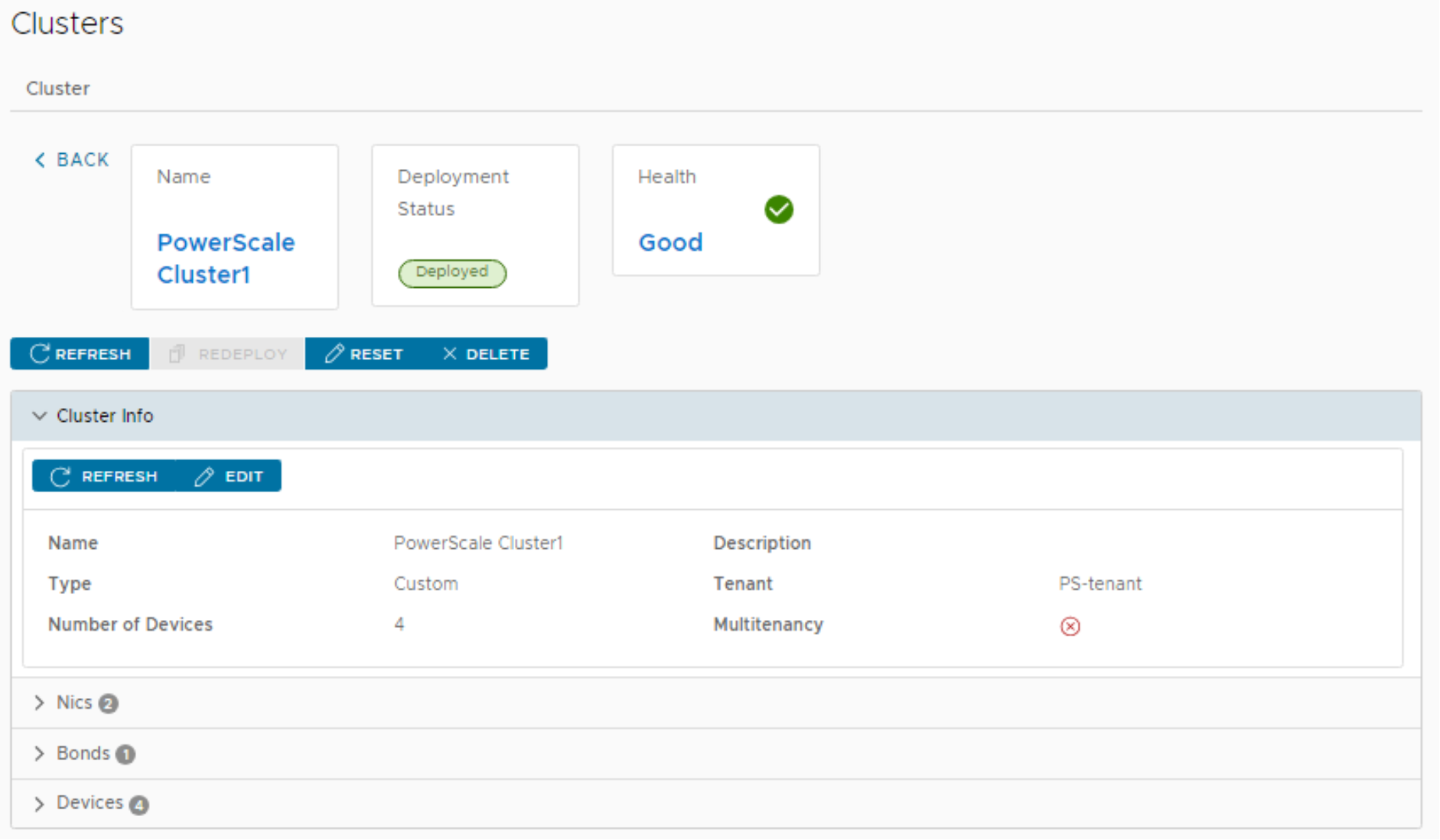Viewport: 1440px width, 840px height.
Task: Delete the cluster using DELETE button
Action: pyautogui.click(x=486, y=354)
